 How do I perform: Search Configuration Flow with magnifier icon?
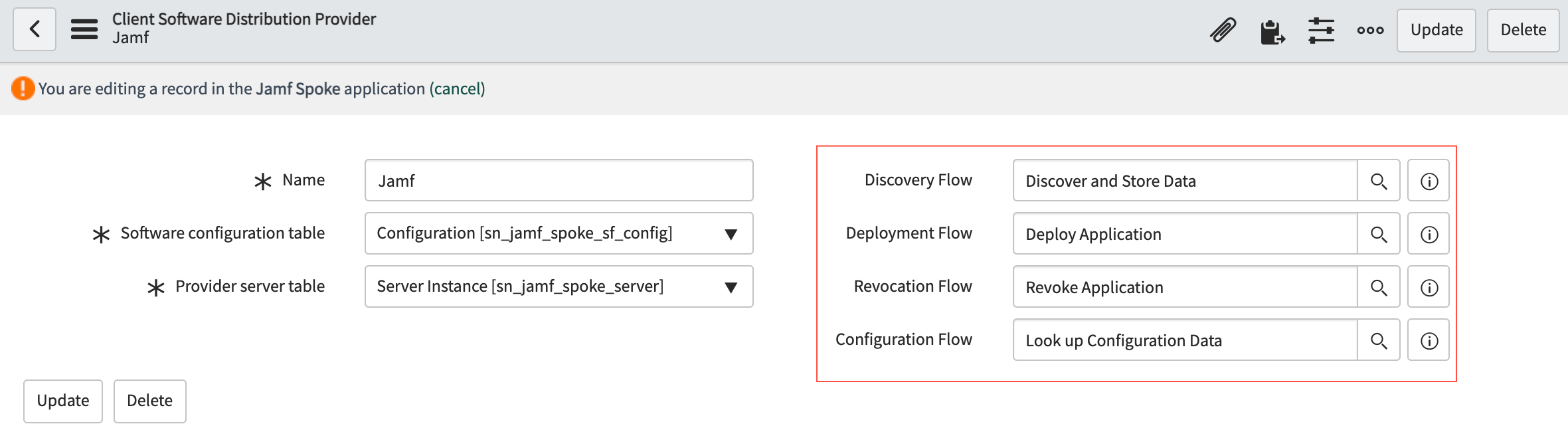tap(1379, 340)
